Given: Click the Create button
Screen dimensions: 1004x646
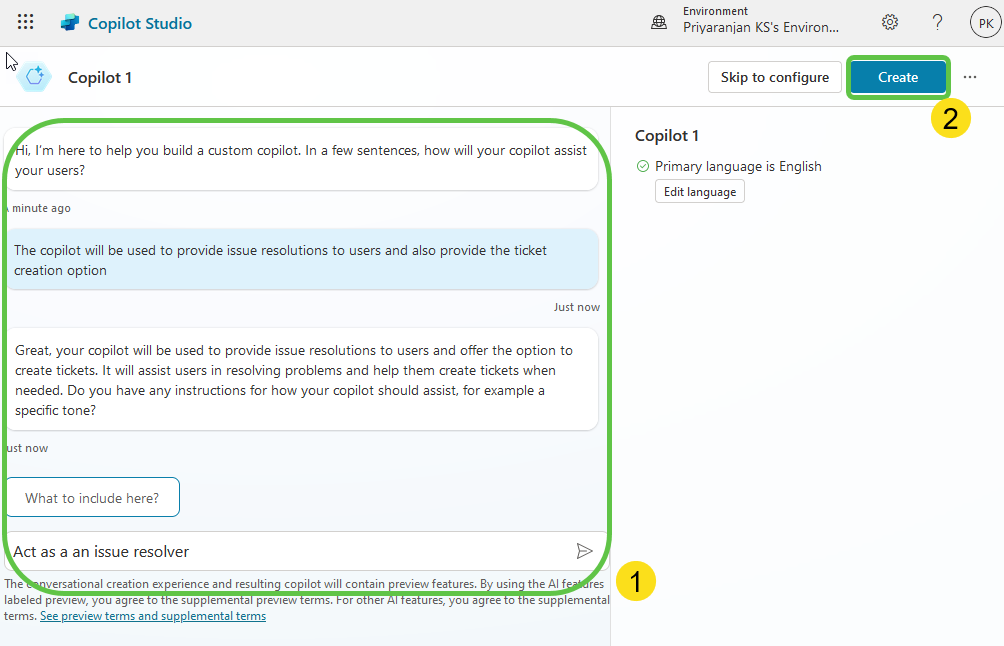Looking at the screenshot, I should point(897,77).
